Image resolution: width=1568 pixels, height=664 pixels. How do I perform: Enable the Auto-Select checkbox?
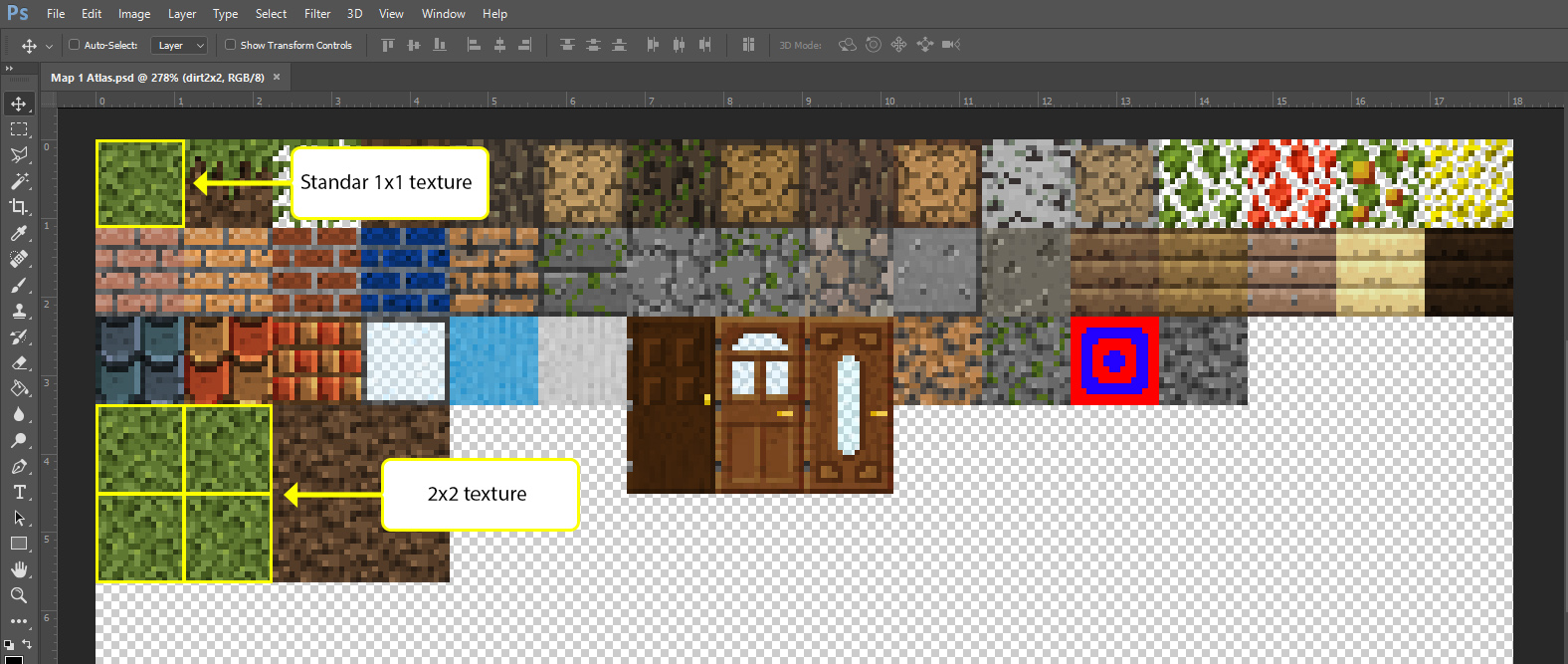[x=74, y=45]
